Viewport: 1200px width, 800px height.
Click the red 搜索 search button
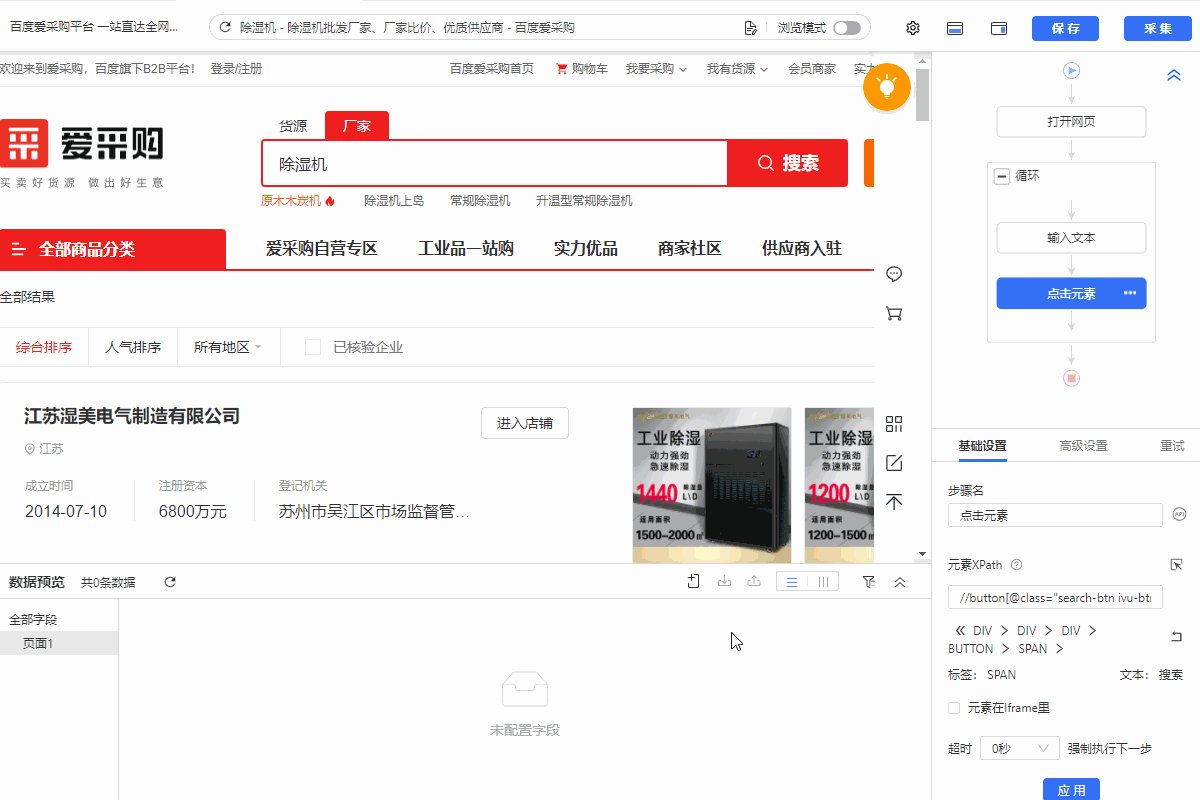tap(788, 163)
